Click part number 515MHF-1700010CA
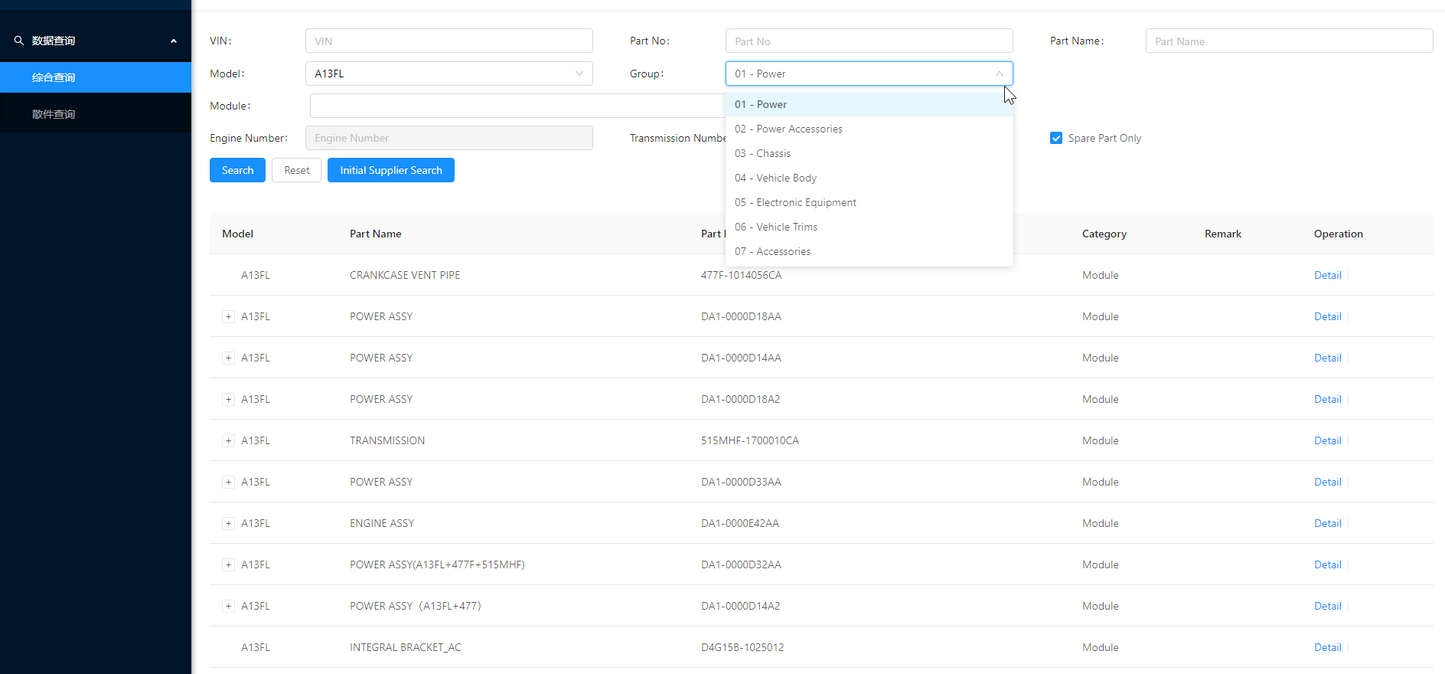The height and width of the screenshot is (674, 1445). [x=750, y=440]
